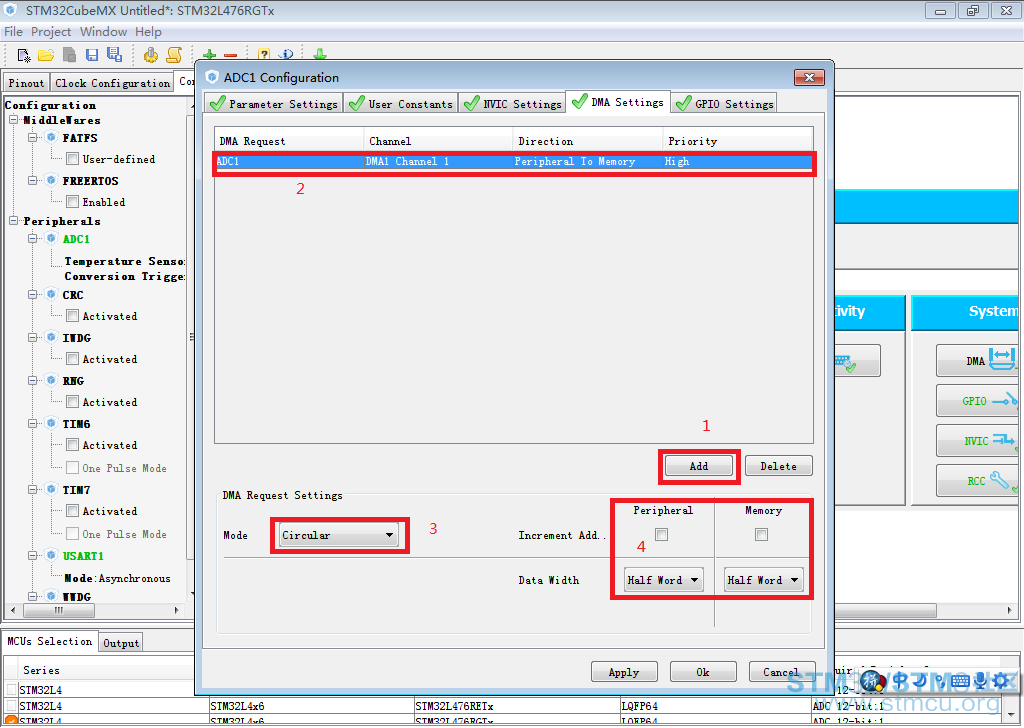Viewport: 1024px width, 728px height.
Task: Click the greyed import project toolbar icon
Action: tap(69, 55)
